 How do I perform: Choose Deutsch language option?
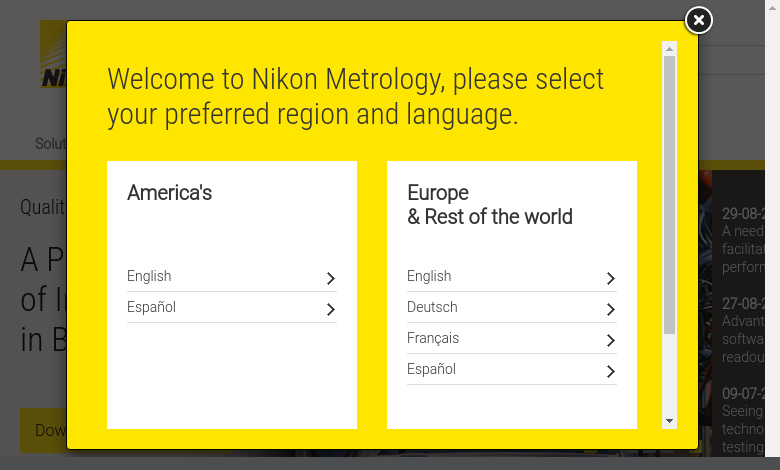[512, 307]
